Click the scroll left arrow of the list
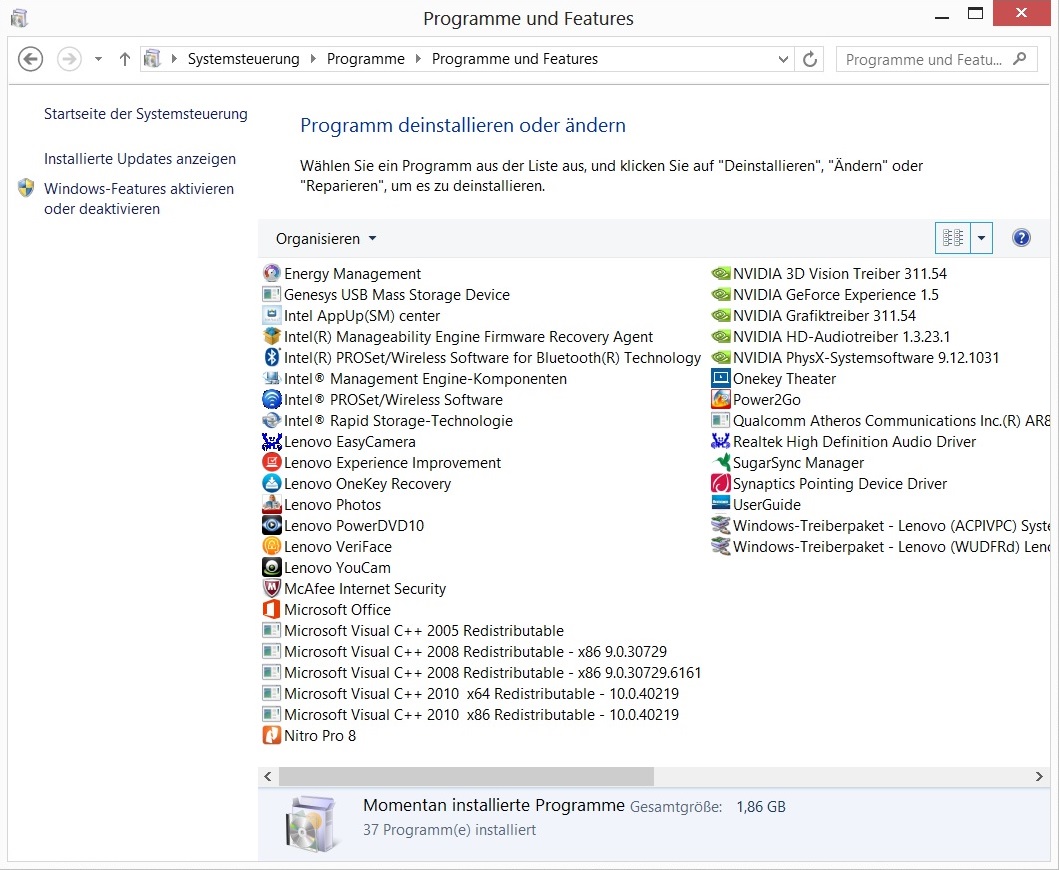Viewport: 1059px width, 870px height. (x=267, y=776)
